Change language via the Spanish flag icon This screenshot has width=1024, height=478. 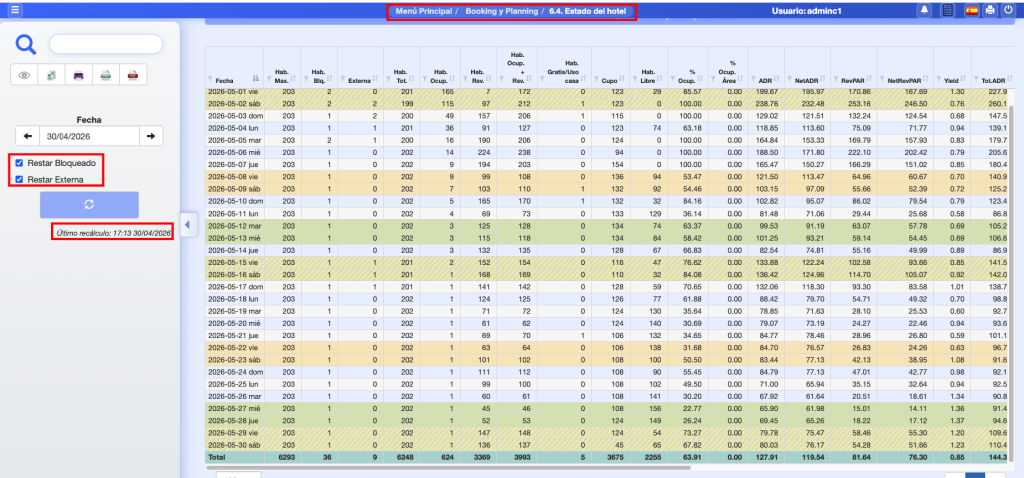[x=972, y=10]
